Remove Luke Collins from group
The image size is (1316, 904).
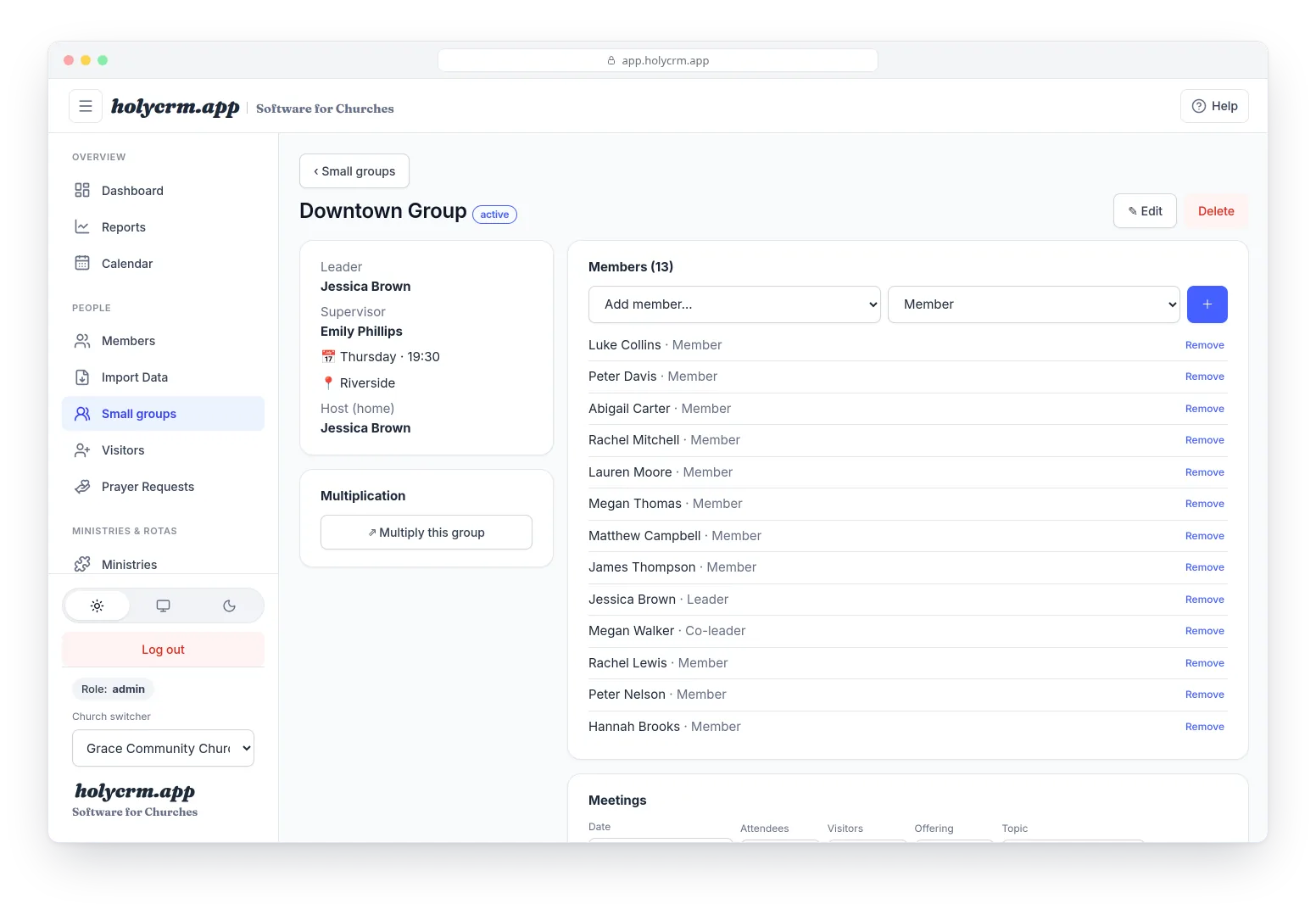[1205, 345]
